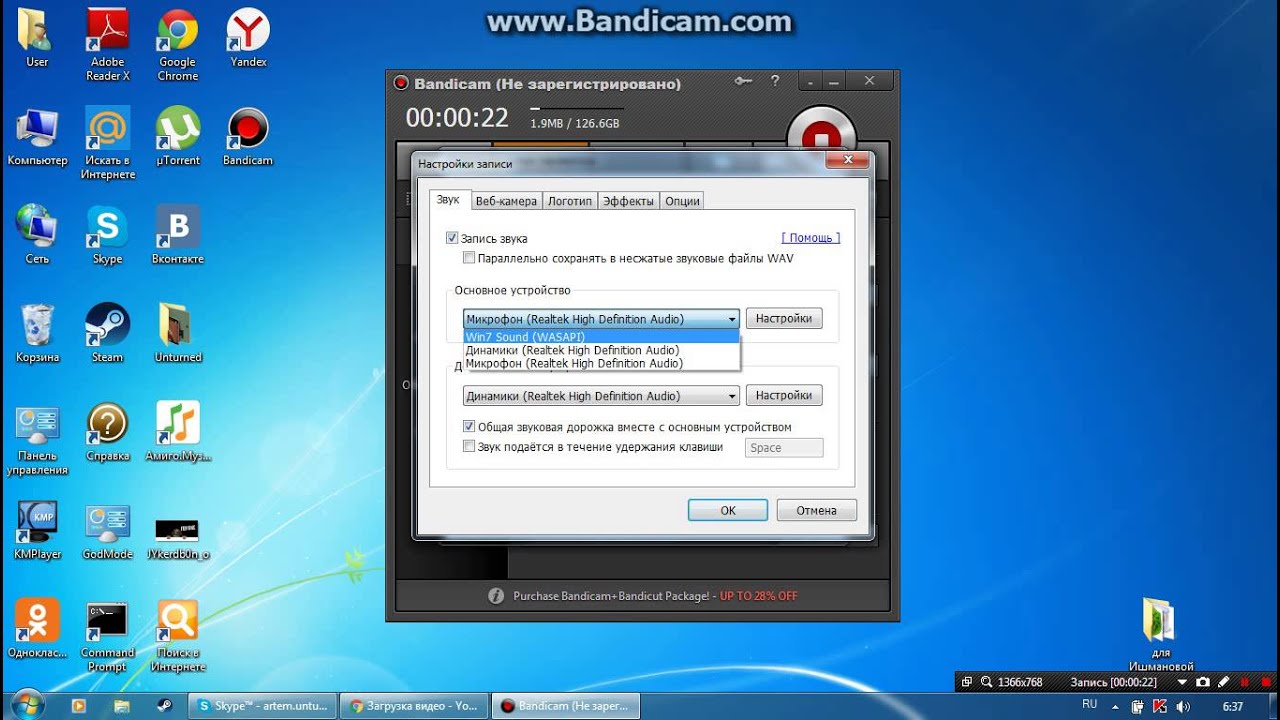
Task: Expand the triangle menu in recording bar
Action: pyautogui.click(x=1181, y=682)
